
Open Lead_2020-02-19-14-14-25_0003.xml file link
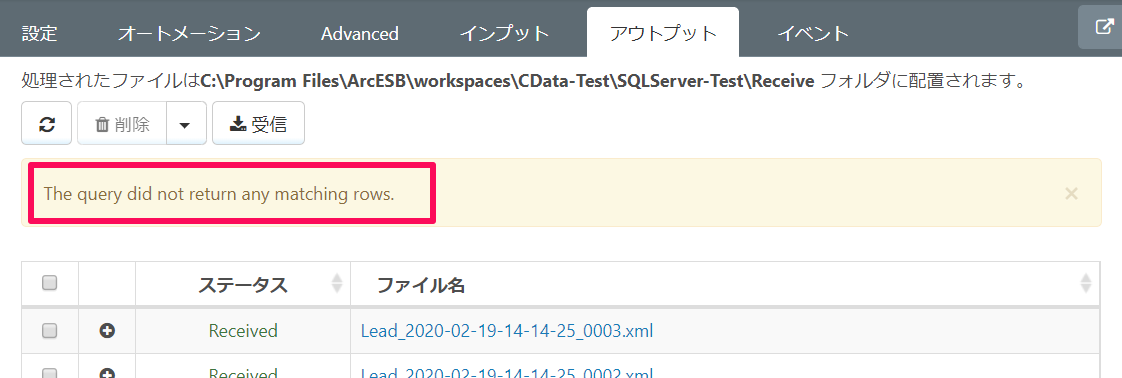(507, 331)
